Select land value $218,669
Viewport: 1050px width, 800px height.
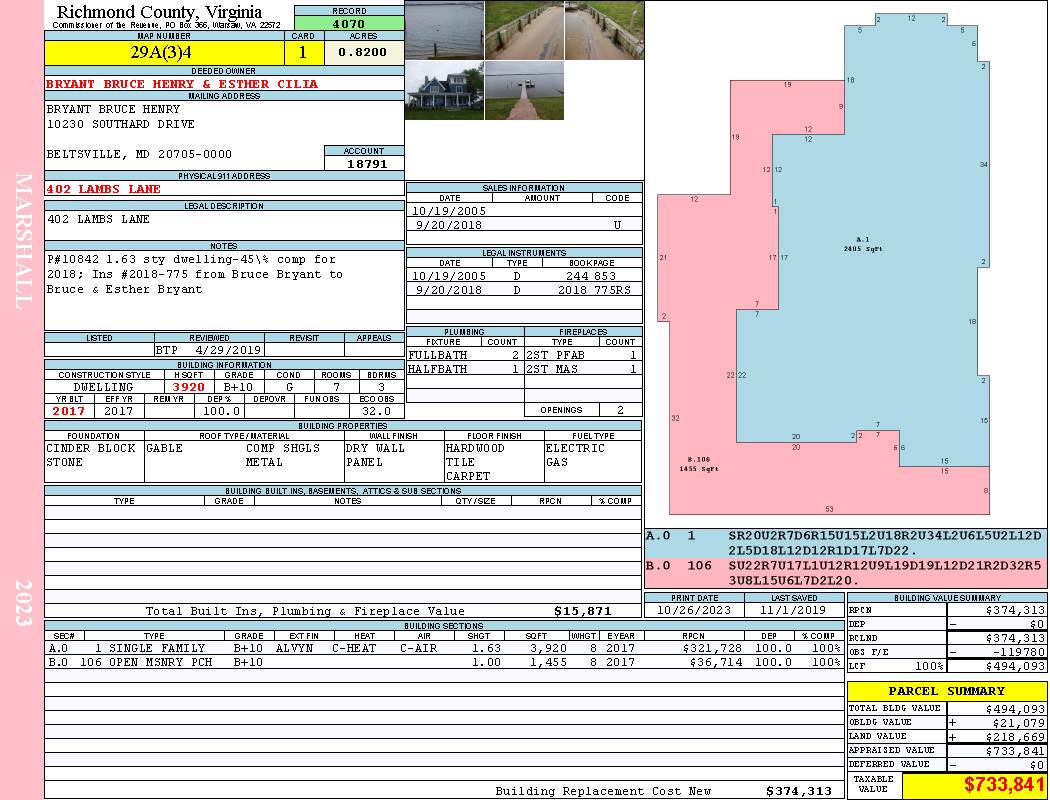pos(1015,737)
